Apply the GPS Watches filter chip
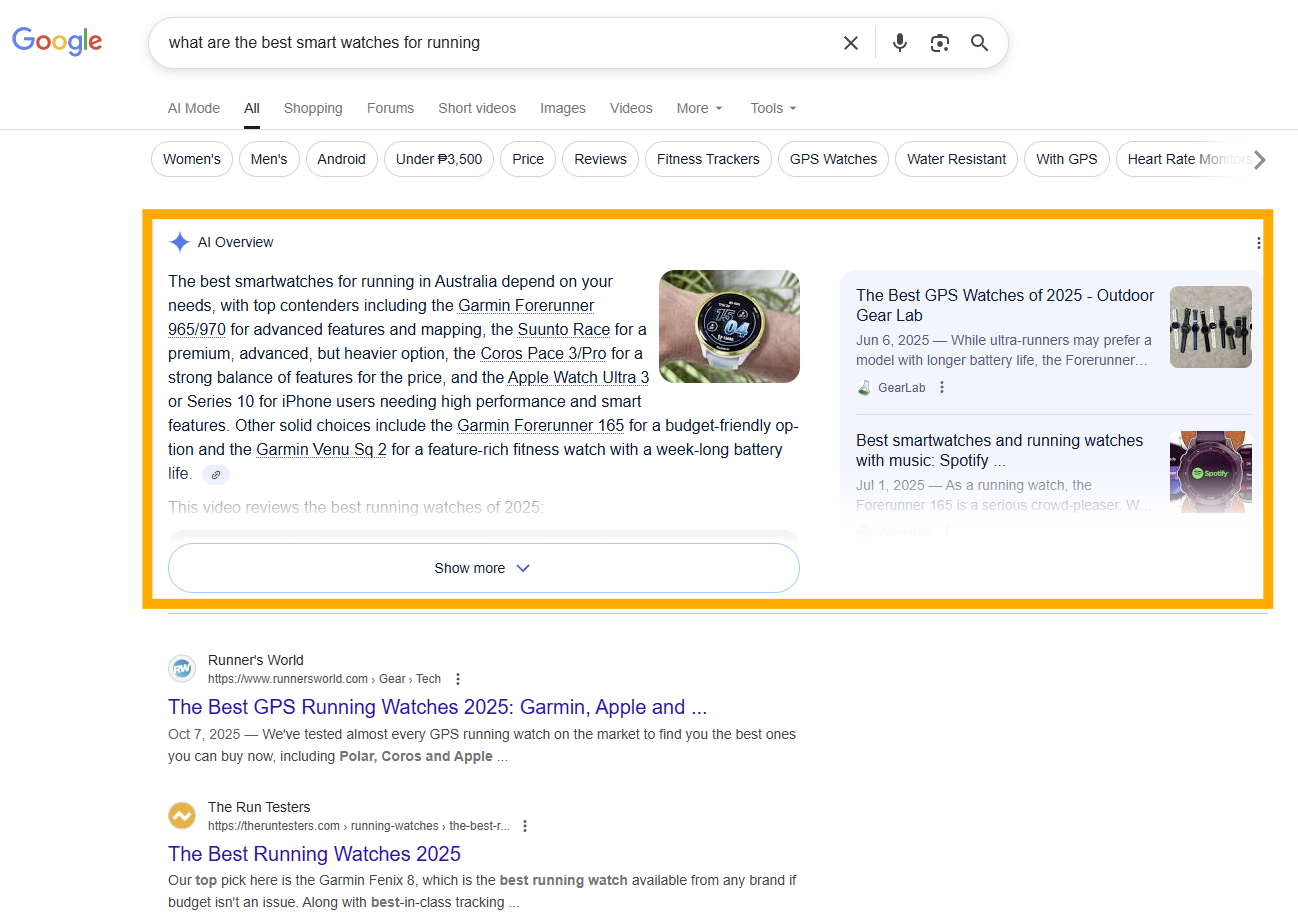Image resolution: width=1298 pixels, height=915 pixels. click(x=833, y=159)
